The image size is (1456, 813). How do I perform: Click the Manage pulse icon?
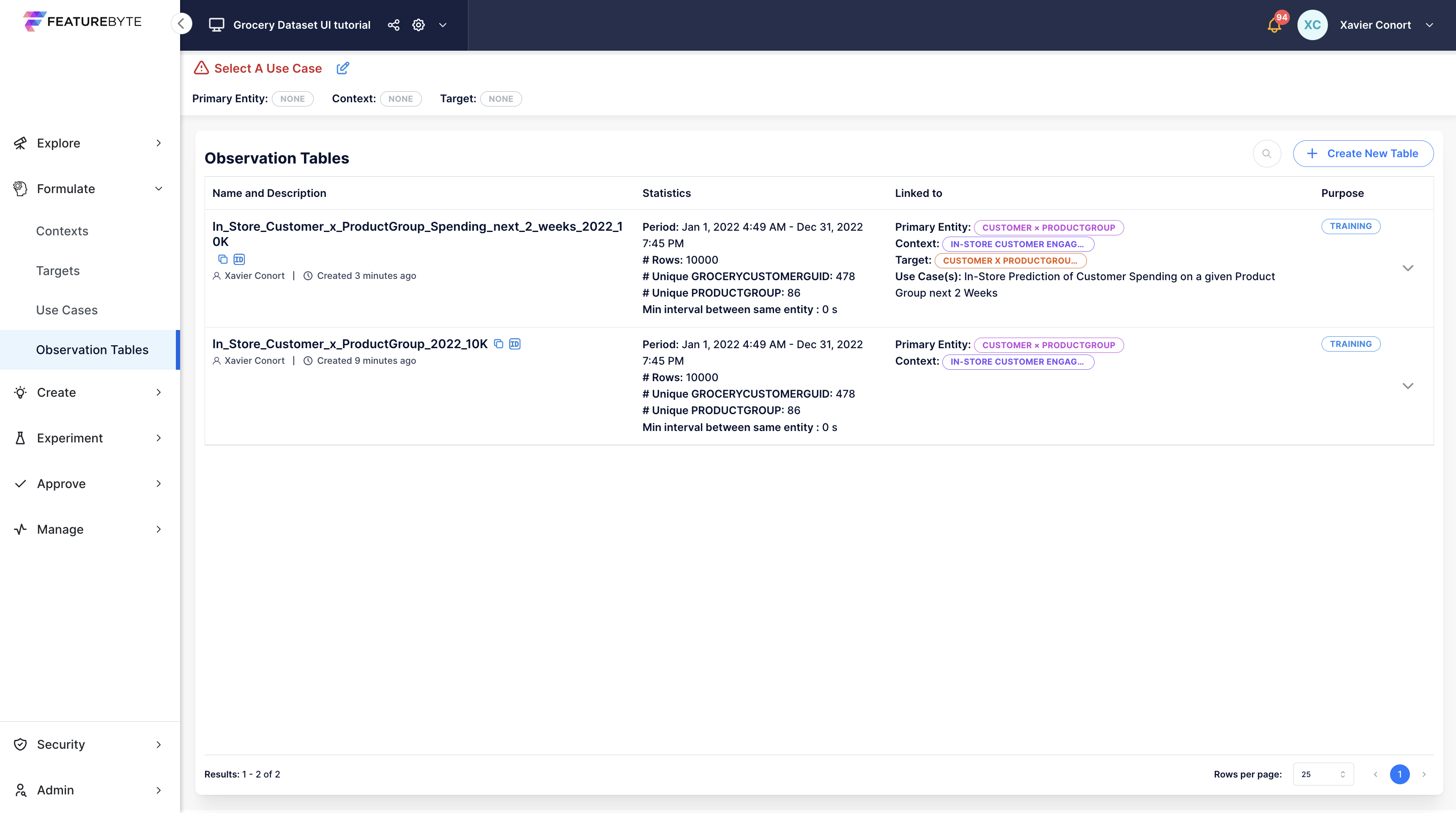[20, 529]
